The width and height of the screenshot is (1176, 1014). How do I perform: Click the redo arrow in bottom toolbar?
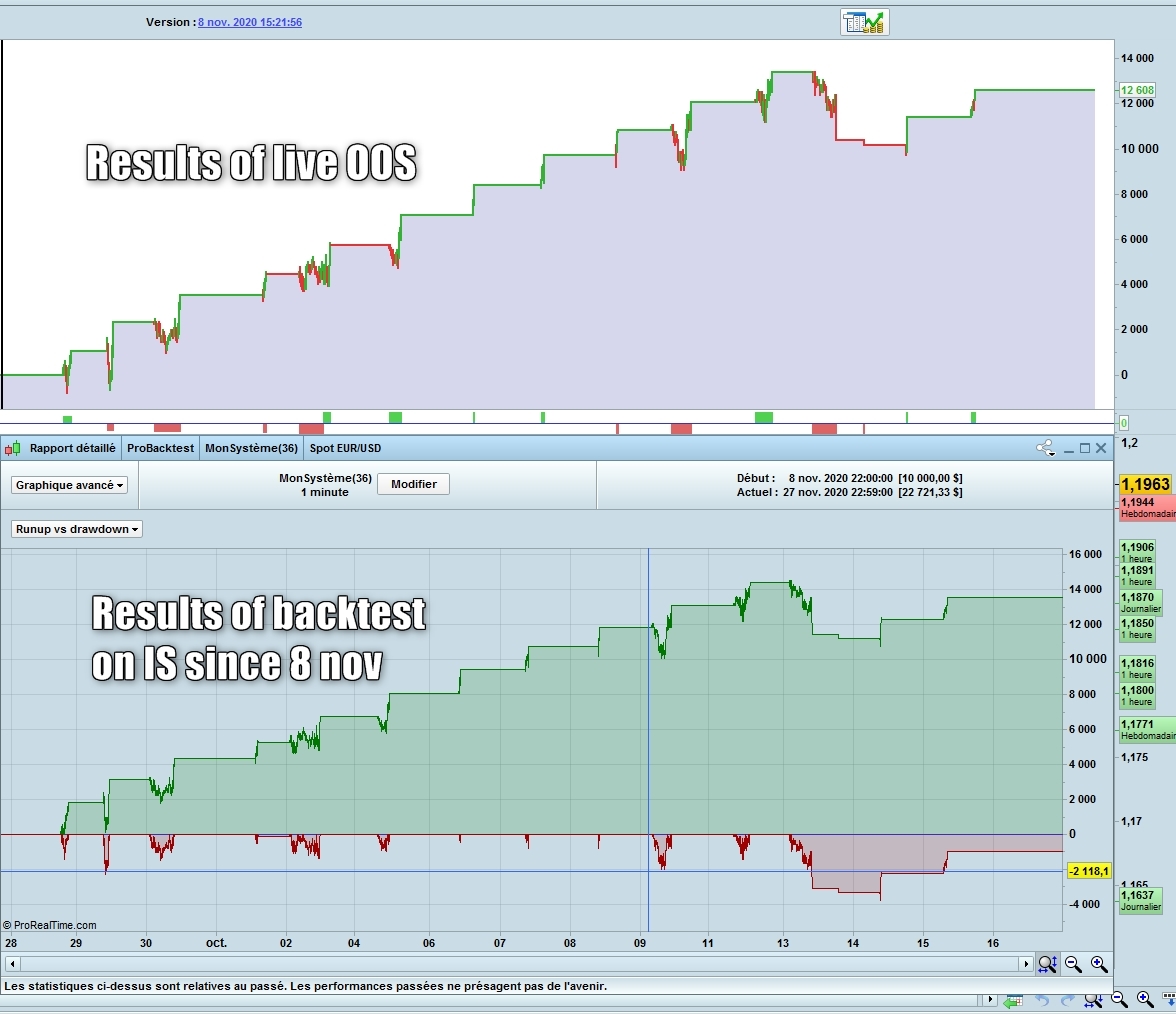pos(1067,1000)
